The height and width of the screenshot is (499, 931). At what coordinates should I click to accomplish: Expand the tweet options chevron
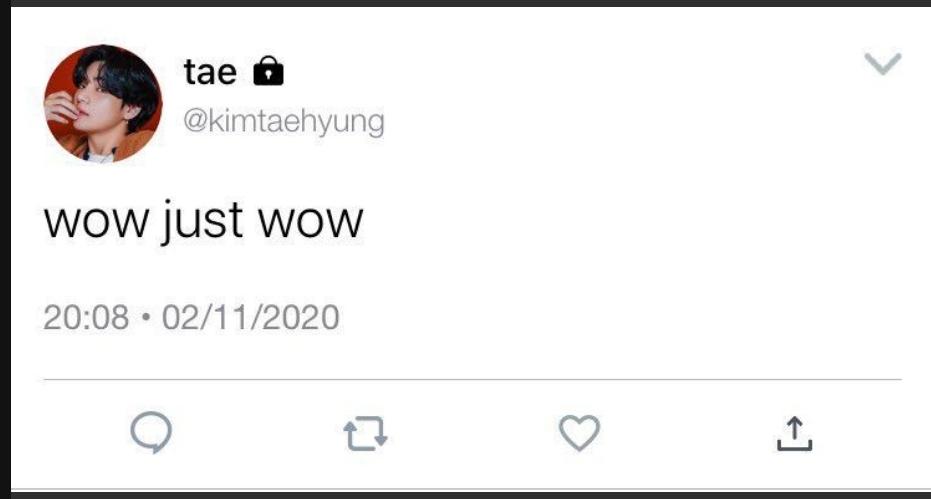click(x=881, y=65)
